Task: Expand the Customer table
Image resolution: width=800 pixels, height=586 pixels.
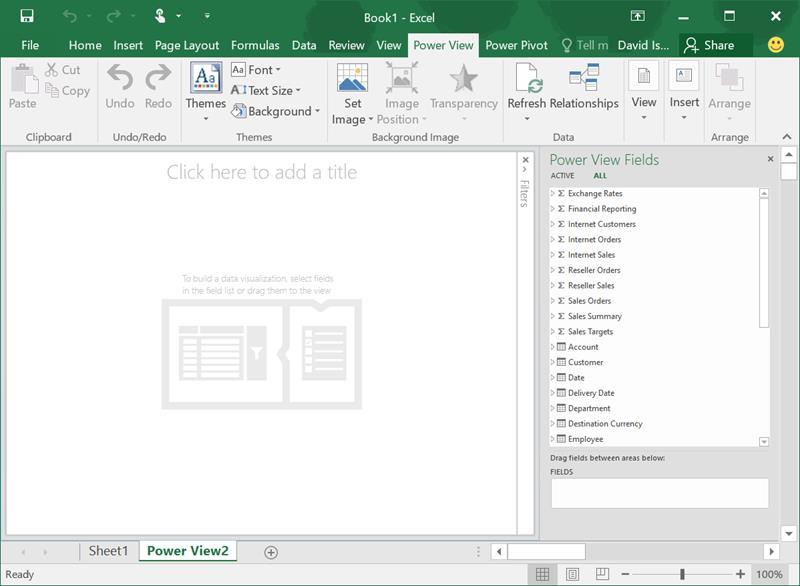Action: pos(553,362)
